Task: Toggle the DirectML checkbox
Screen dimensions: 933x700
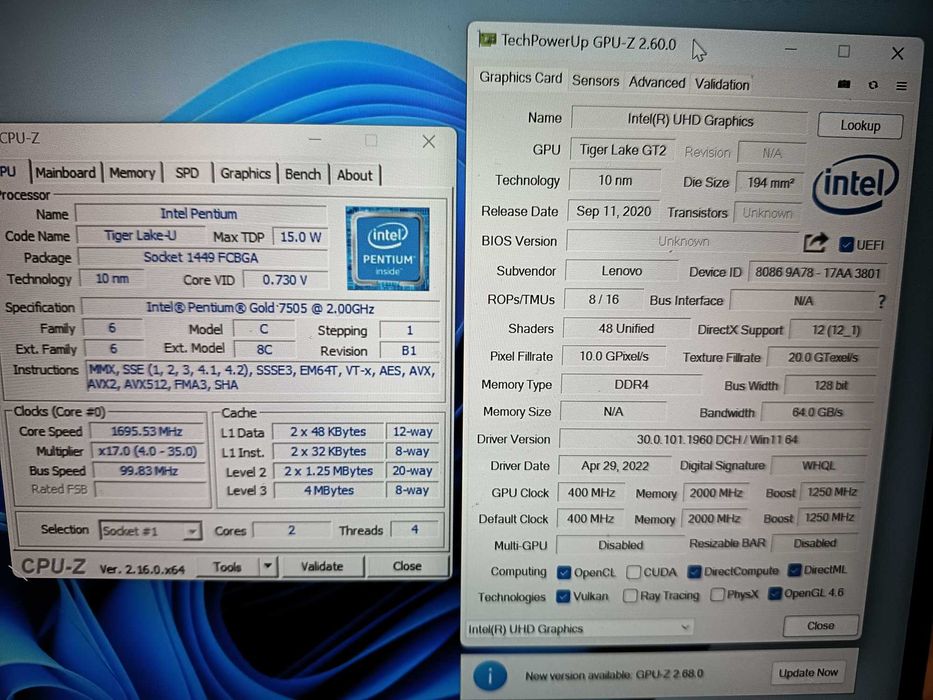Action: (794, 570)
